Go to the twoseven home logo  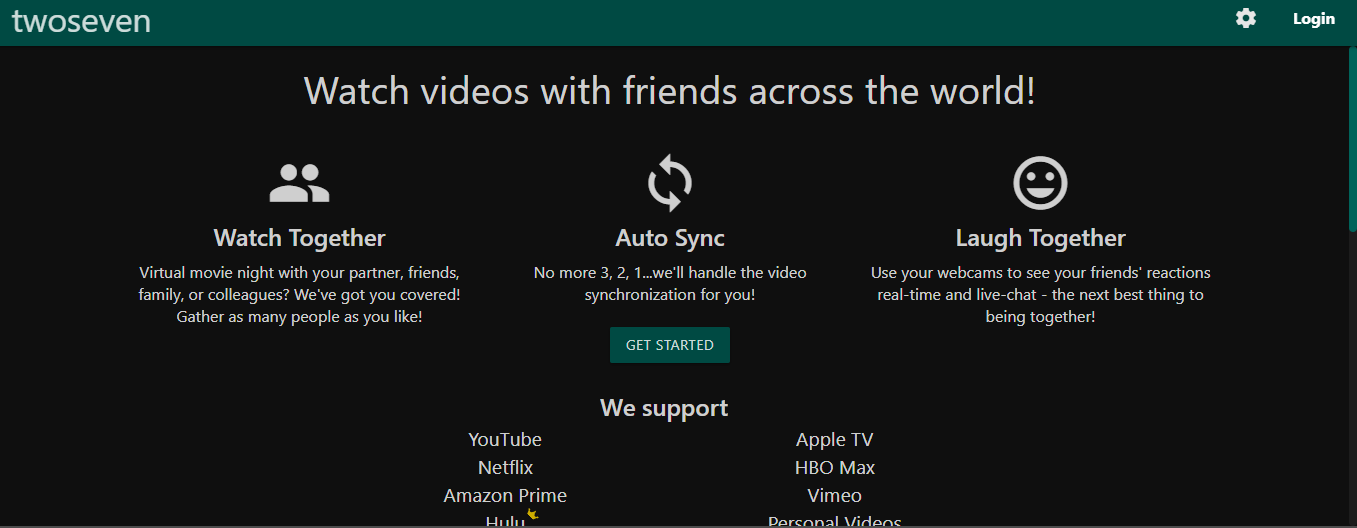(x=82, y=20)
